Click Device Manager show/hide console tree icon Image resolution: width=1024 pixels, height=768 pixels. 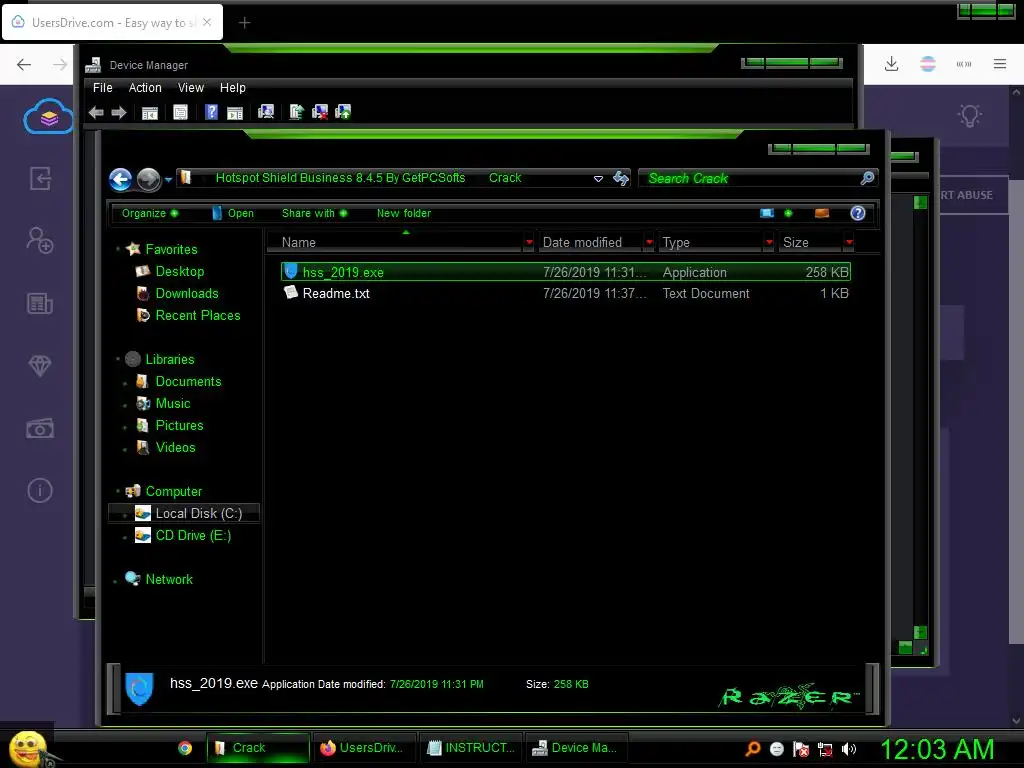[150, 112]
